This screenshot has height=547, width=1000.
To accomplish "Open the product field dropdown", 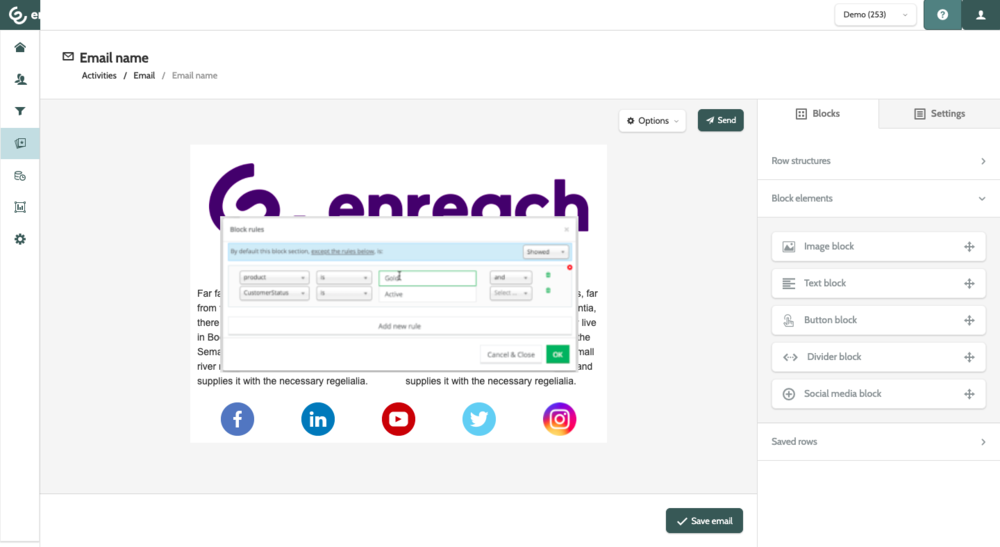I will point(274,277).
